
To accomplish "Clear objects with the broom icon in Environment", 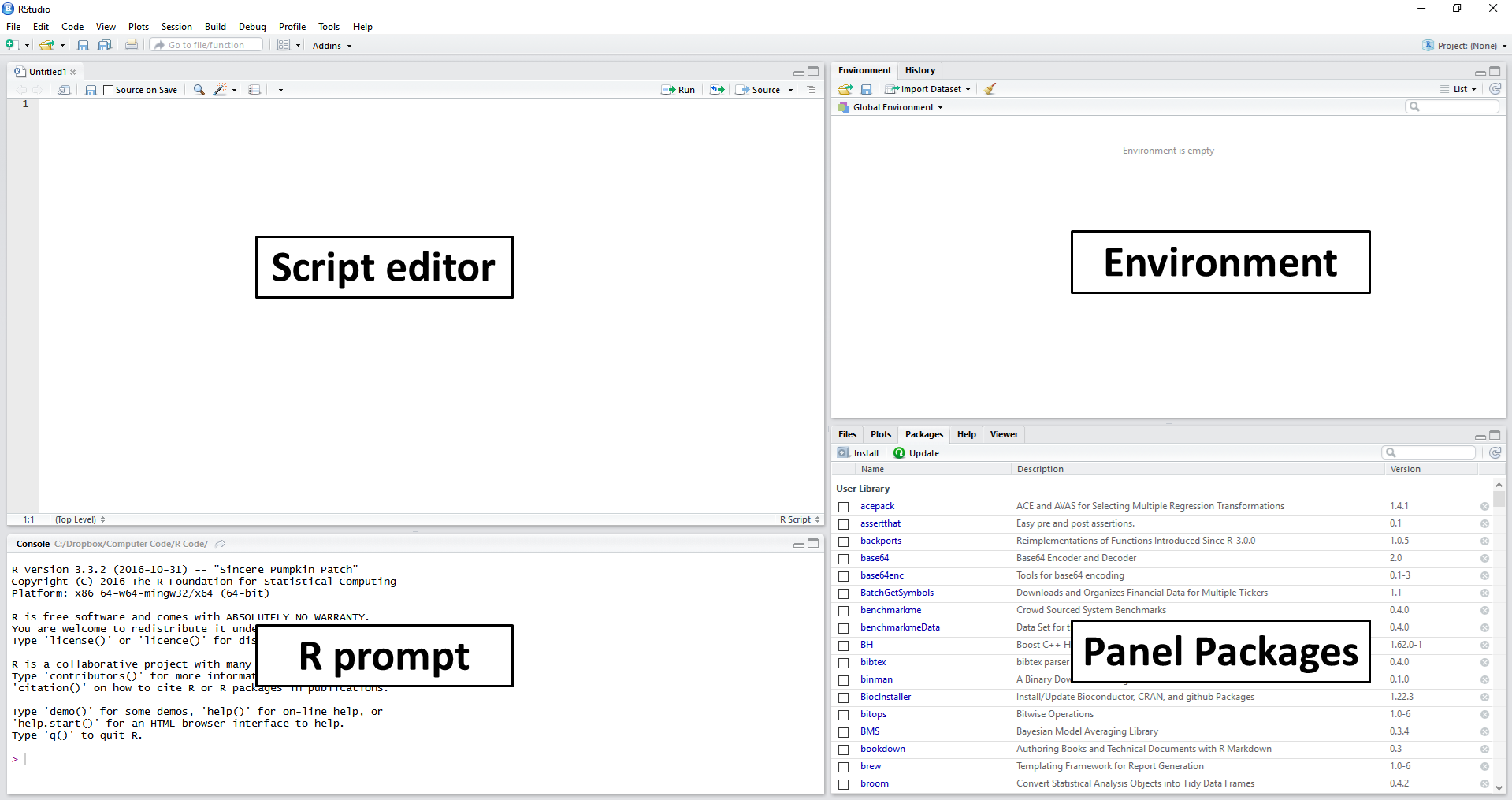I will point(990,88).
